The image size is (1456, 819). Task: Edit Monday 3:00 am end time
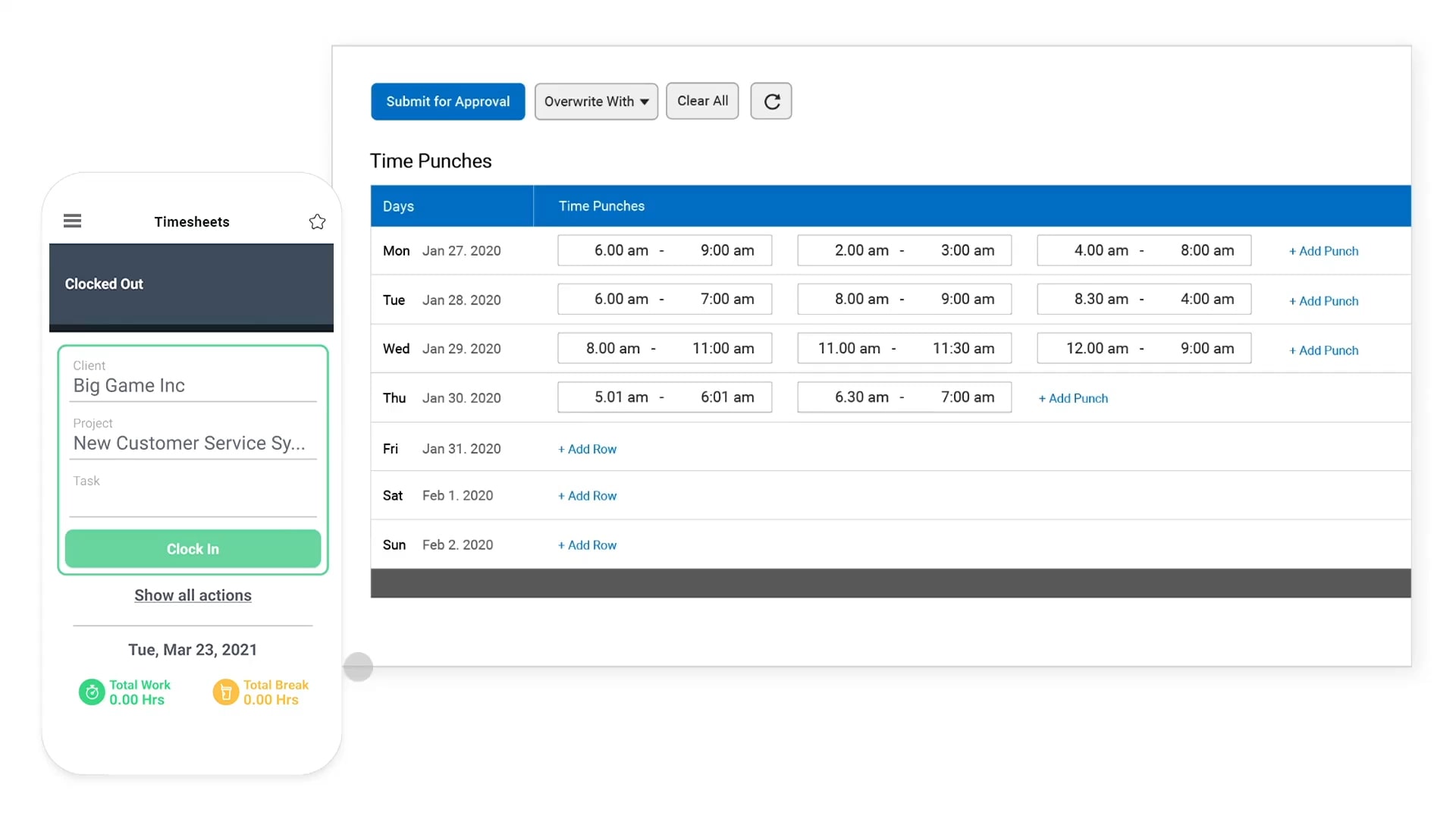tap(967, 250)
